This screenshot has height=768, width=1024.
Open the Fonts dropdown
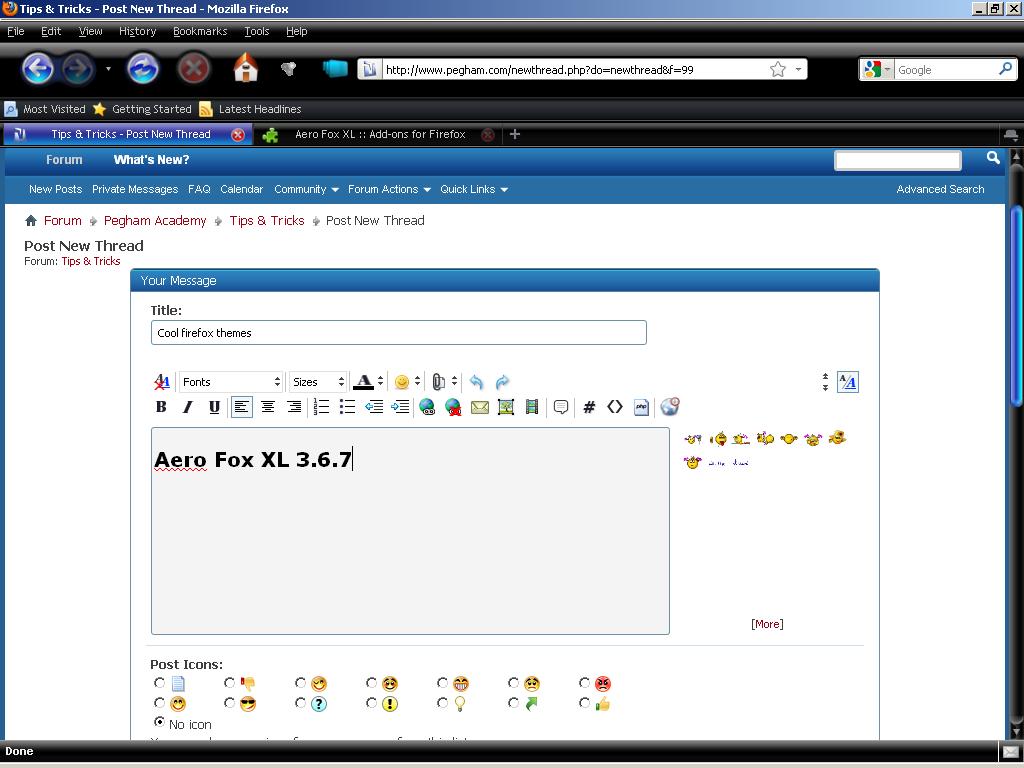click(231, 382)
